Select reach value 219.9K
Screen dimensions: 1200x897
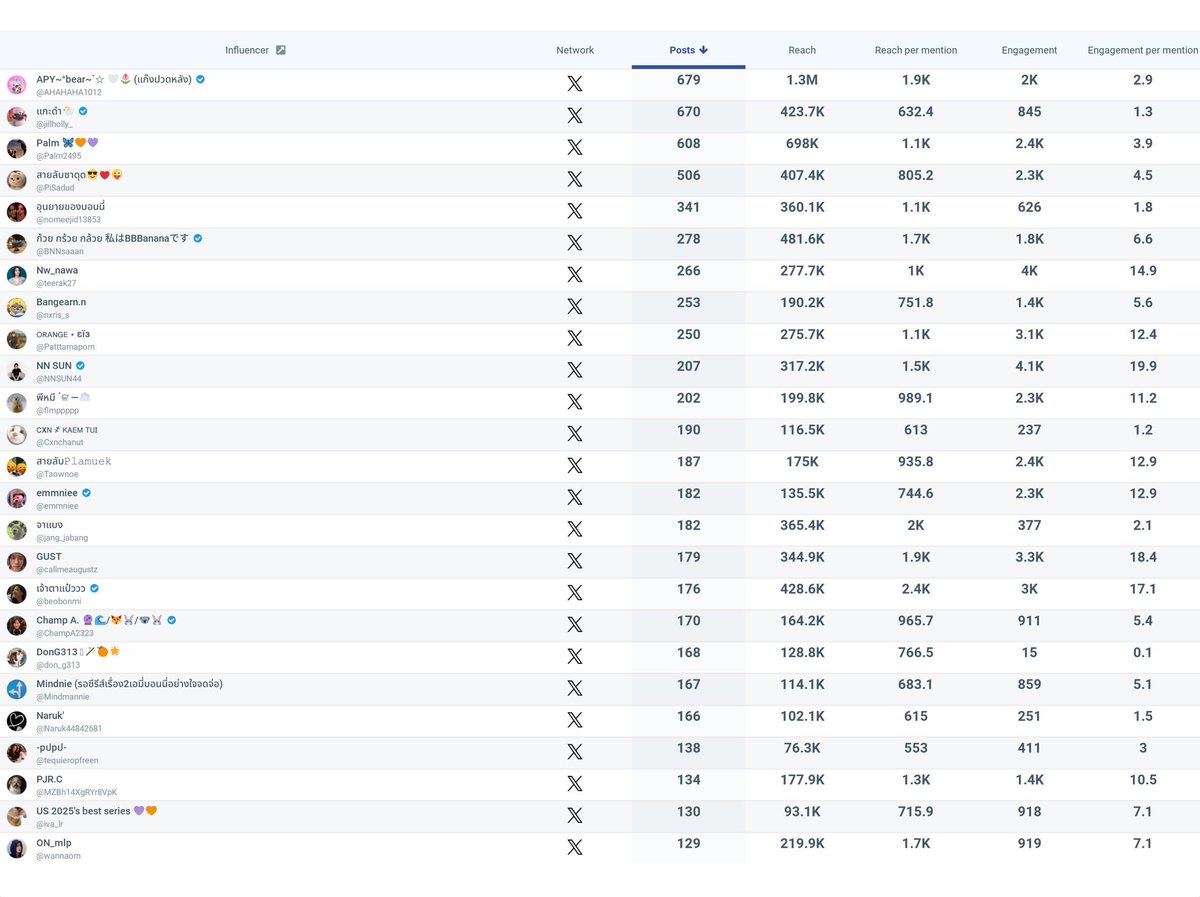[802, 843]
